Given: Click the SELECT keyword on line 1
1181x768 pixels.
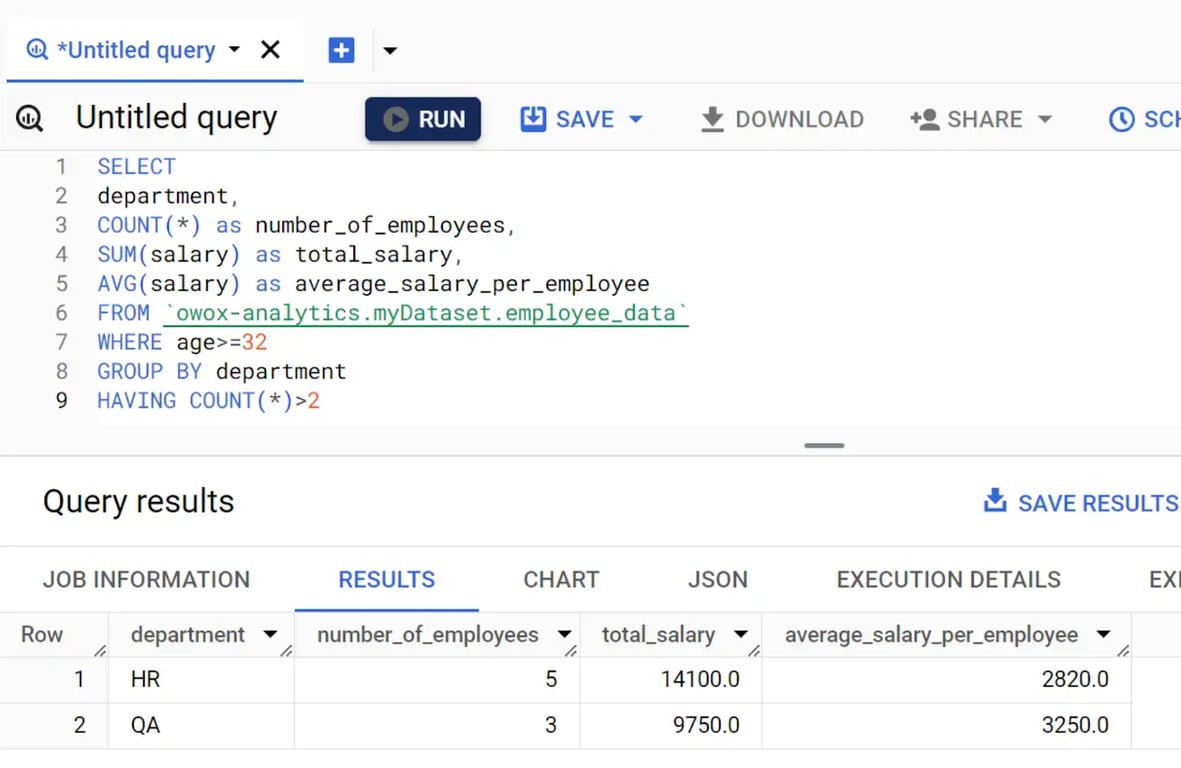Looking at the screenshot, I should click(x=136, y=166).
